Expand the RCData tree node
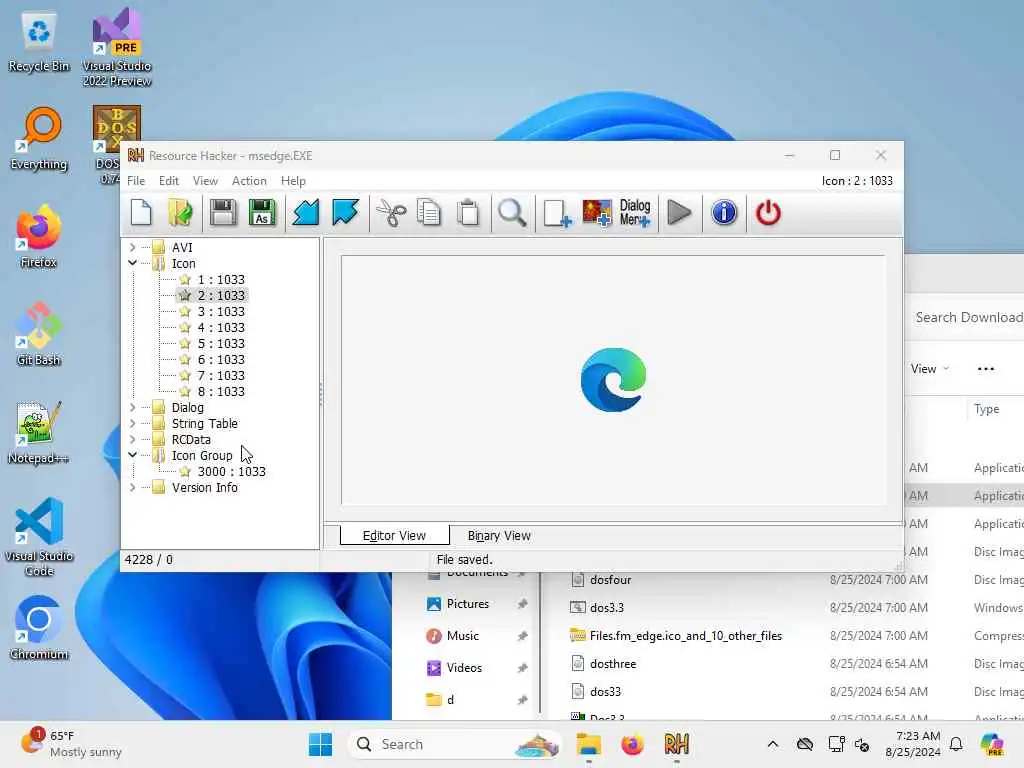This screenshot has width=1024, height=768. 133,440
